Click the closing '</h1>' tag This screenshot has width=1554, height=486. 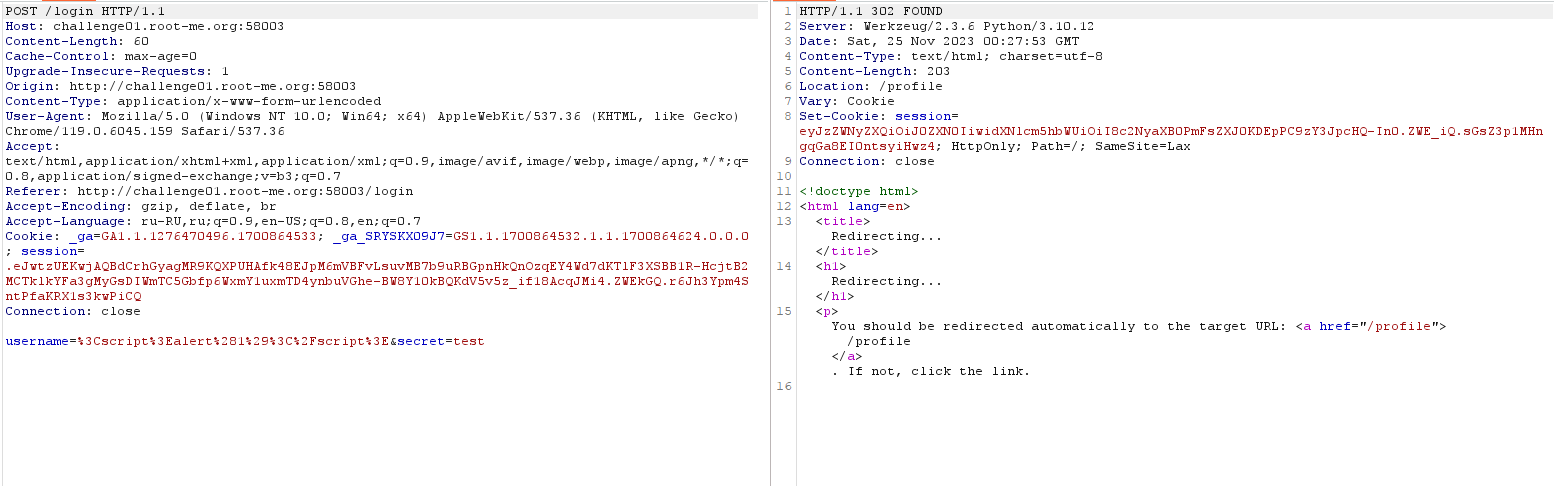tap(834, 296)
